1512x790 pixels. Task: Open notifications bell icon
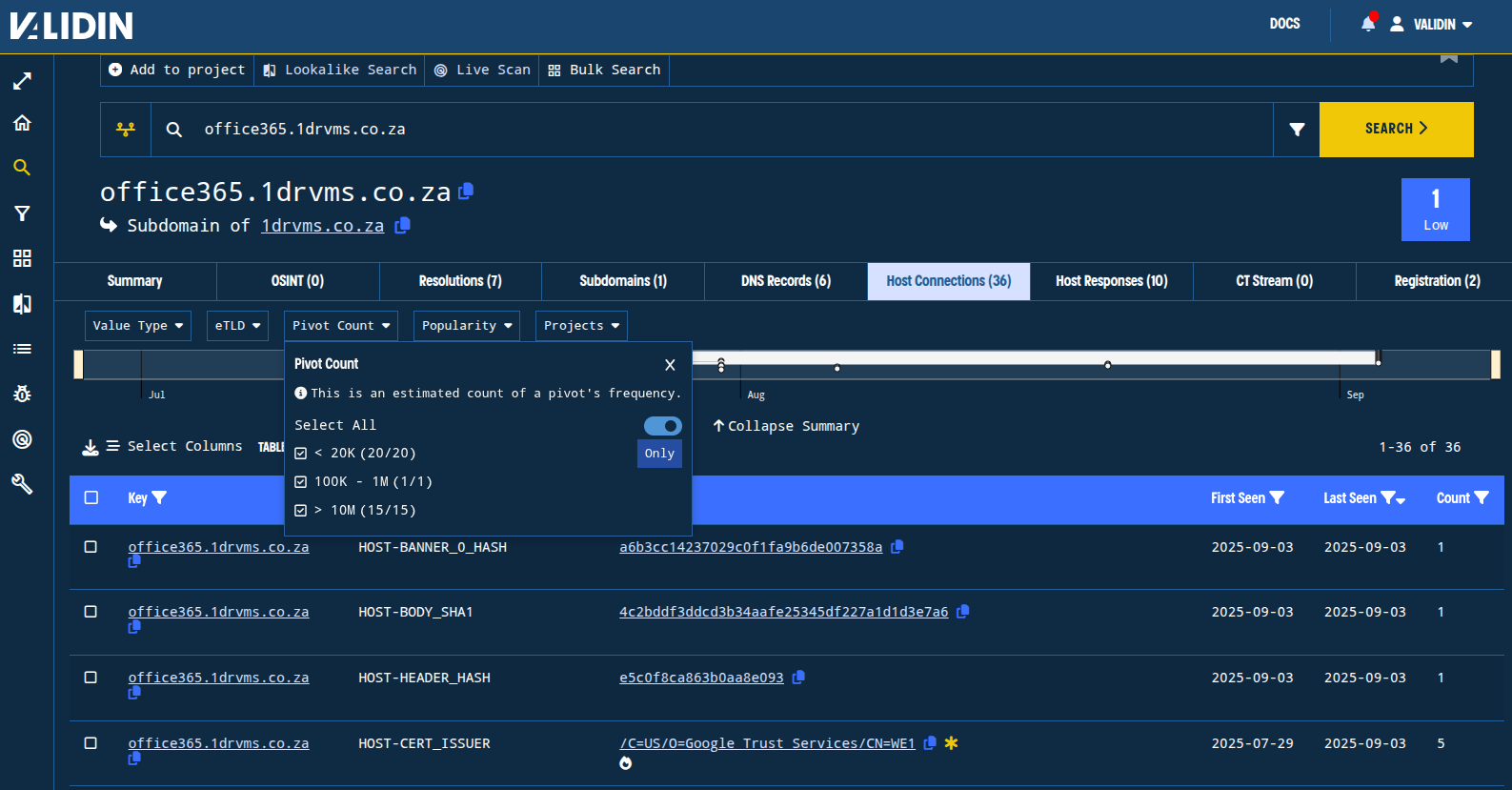click(1368, 24)
